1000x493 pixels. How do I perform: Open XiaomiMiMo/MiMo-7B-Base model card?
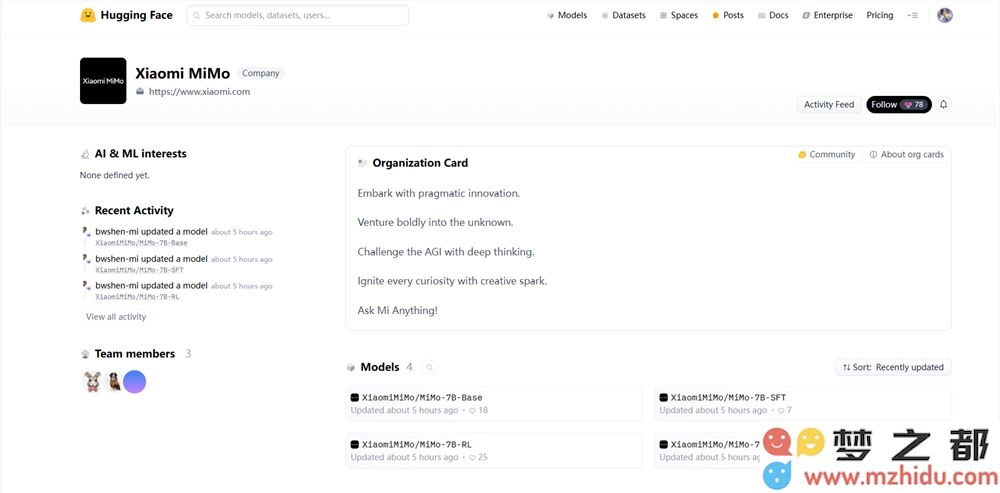[x=494, y=403]
